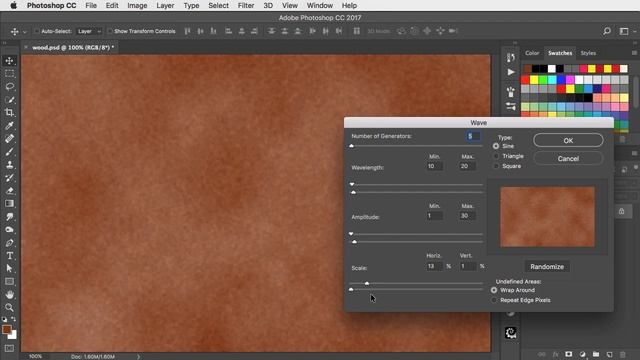640x360 pixels.
Task: Cancel the Wave dialog
Action: pyautogui.click(x=568, y=159)
